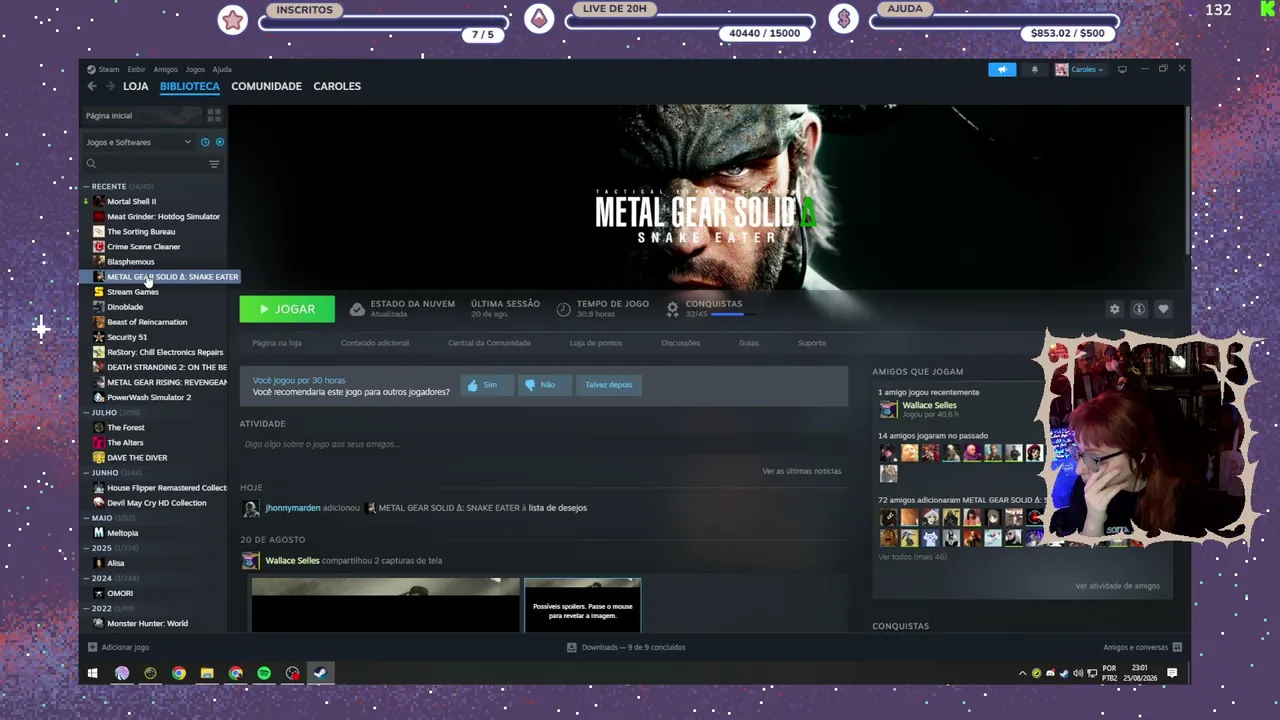Open Ver as últimas notícias link
This screenshot has height=720, width=1280.
click(802, 471)
